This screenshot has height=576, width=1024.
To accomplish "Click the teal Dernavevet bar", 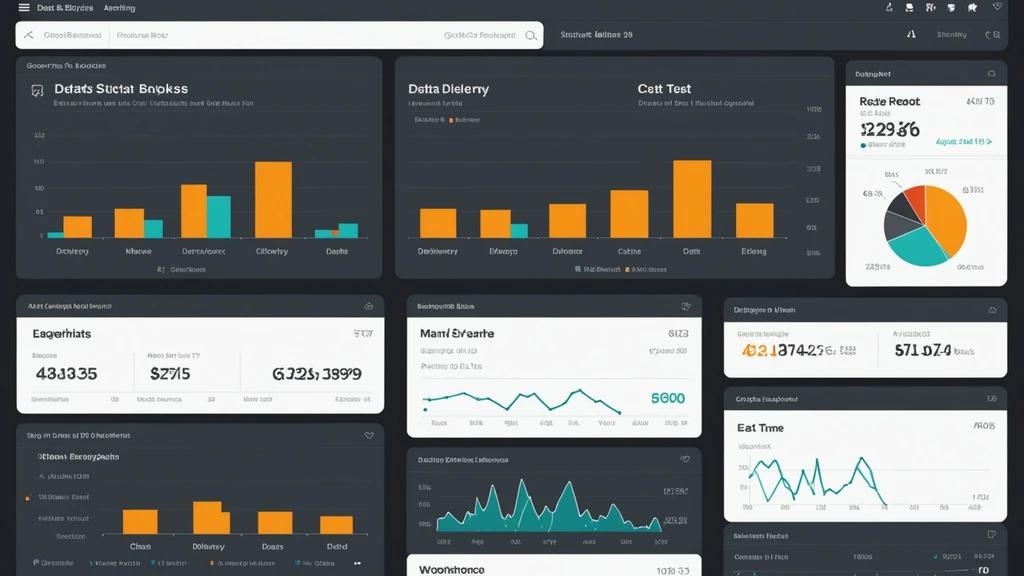I will (219, 217).
